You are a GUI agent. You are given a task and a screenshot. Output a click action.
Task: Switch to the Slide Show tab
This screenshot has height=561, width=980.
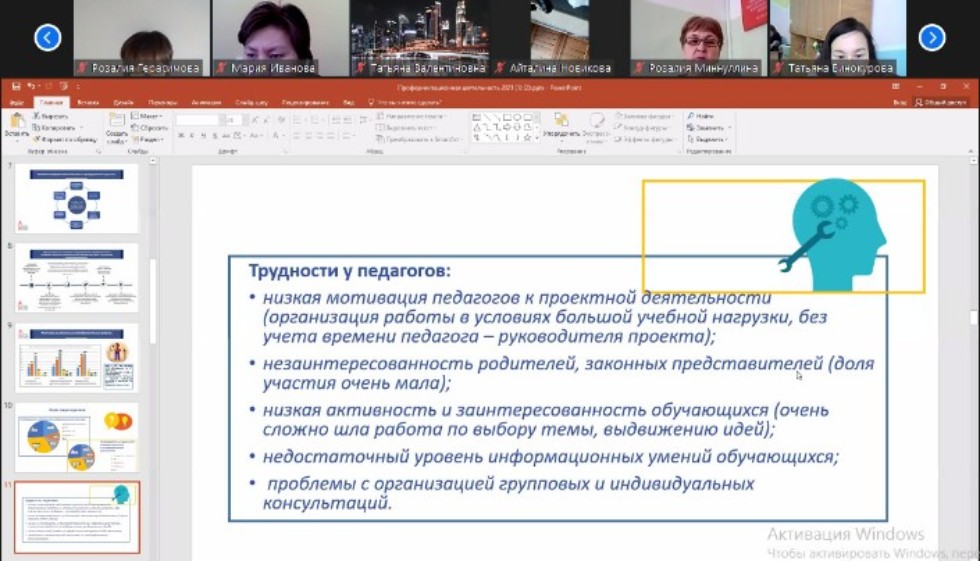(x=251, y=102)
